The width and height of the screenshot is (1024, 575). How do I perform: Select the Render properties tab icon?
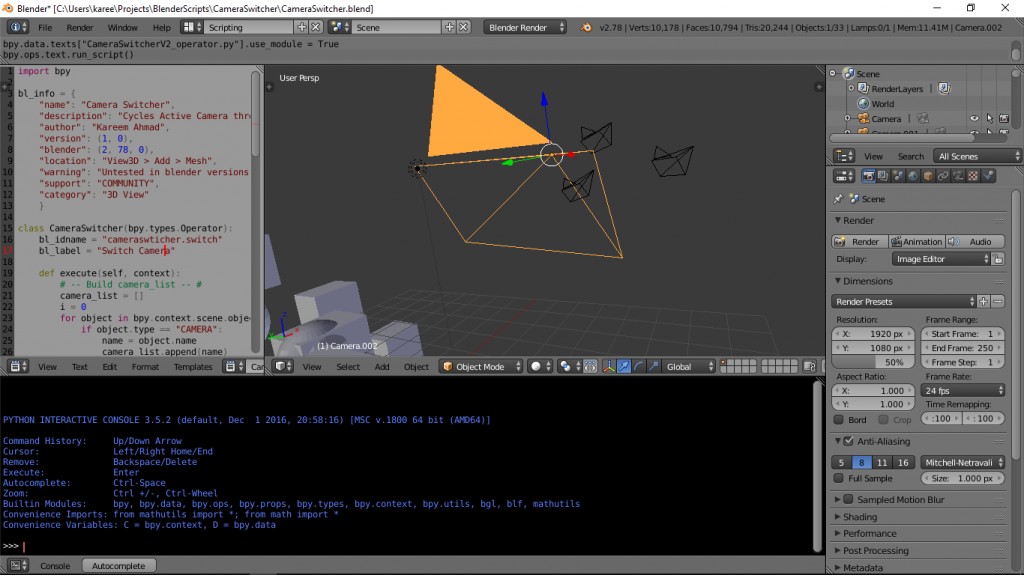[x=868, y=176]
